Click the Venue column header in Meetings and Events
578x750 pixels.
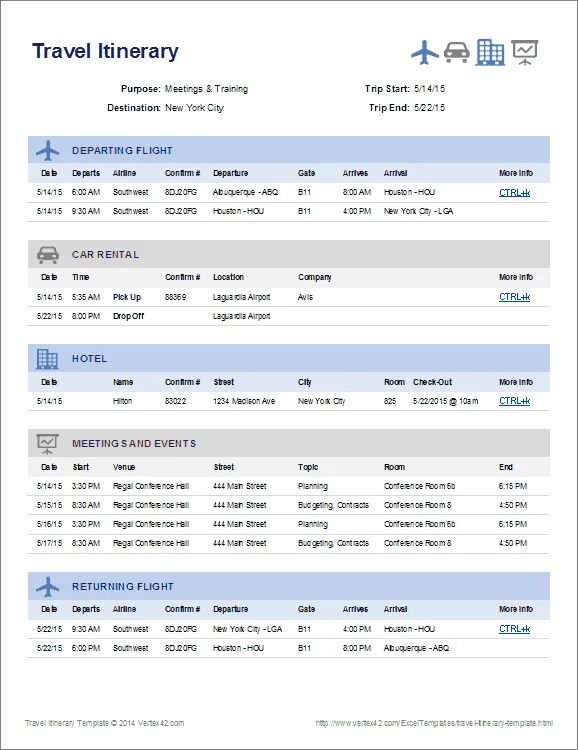click(124, 467)
